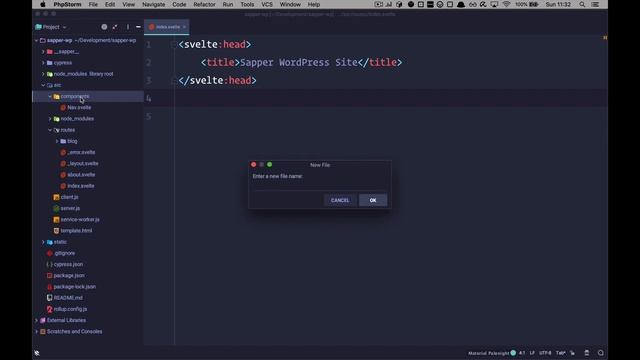Open the File menu
This screenshot has height=360, width=640.
(x=93, y=4)
